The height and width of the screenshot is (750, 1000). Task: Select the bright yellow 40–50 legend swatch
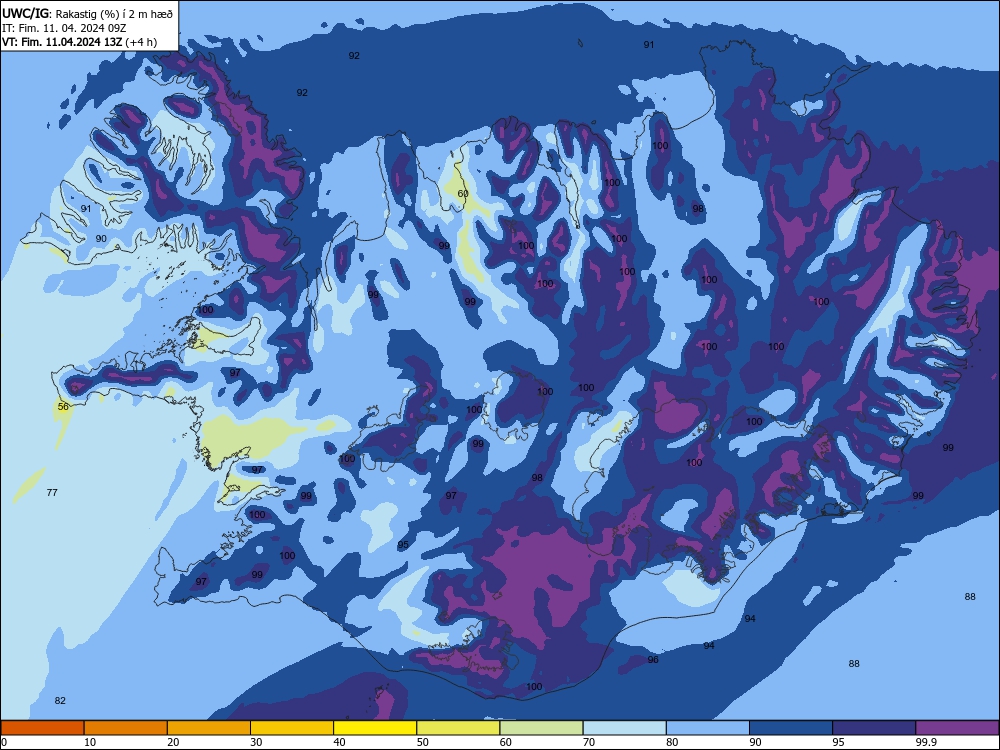pos(375,728)
